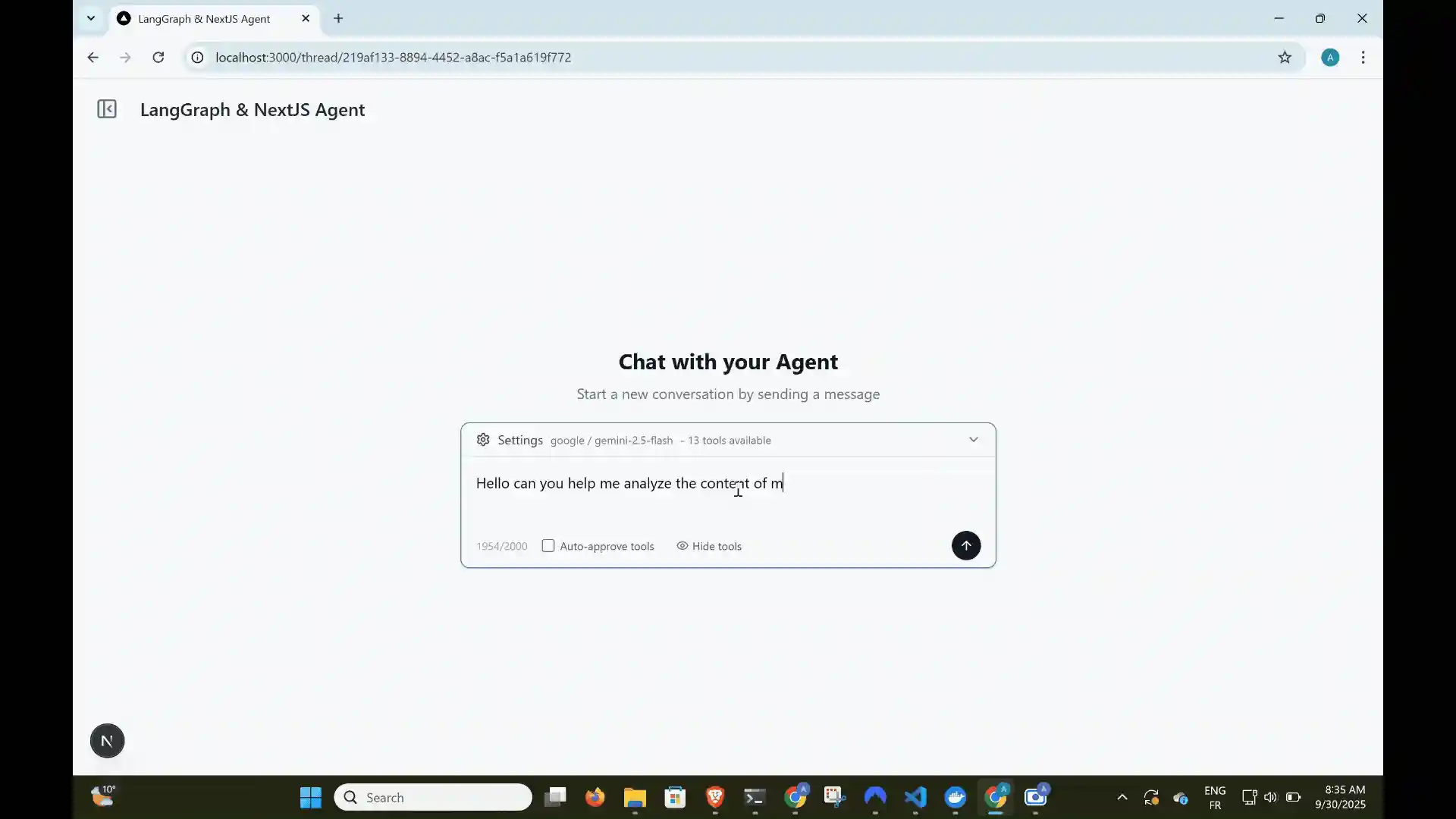Open the Settings gear in chat composer
Image resolution: width=1456 pixels, height=819 pixels.
483,440
